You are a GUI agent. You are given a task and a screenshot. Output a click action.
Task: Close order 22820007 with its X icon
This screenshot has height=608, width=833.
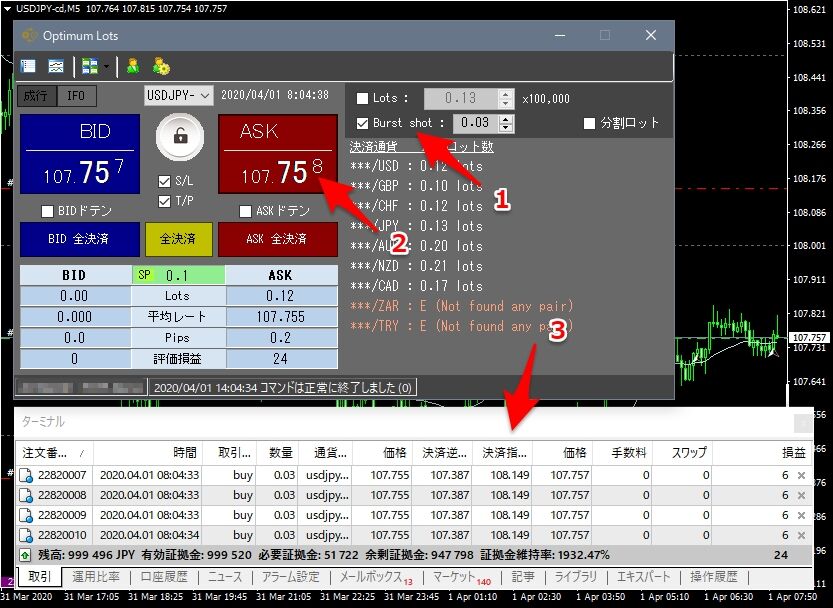click(801, 475)
